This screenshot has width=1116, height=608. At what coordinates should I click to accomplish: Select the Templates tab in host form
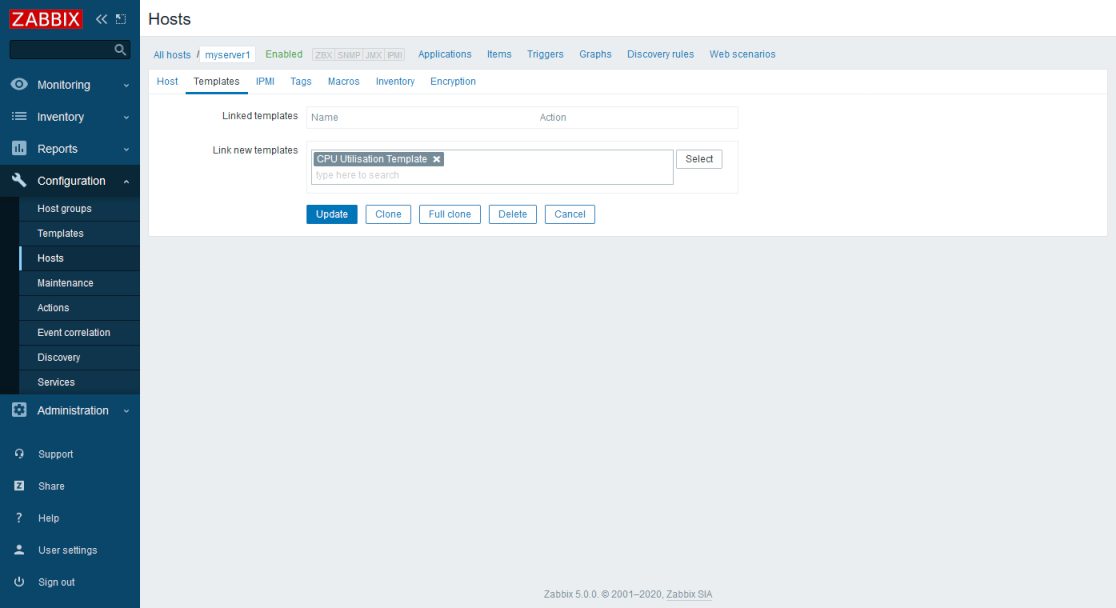click(x=216, y=81)
